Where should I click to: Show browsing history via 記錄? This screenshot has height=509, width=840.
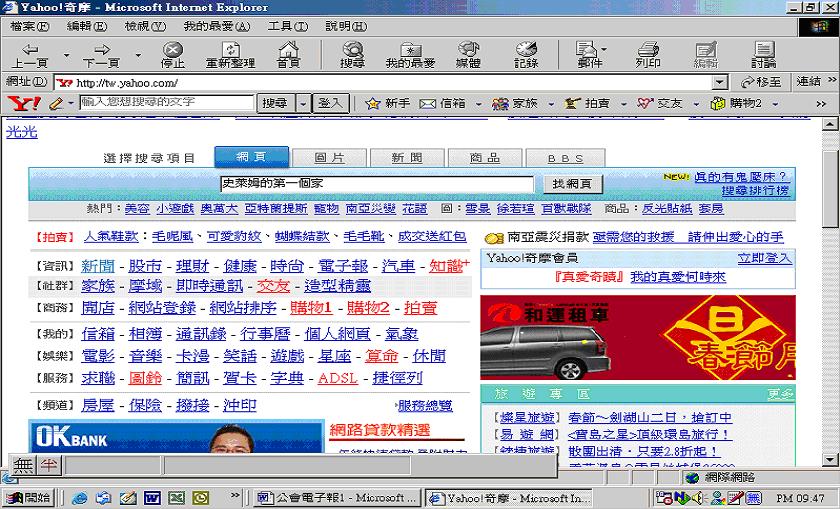click(x=526, y=55)
